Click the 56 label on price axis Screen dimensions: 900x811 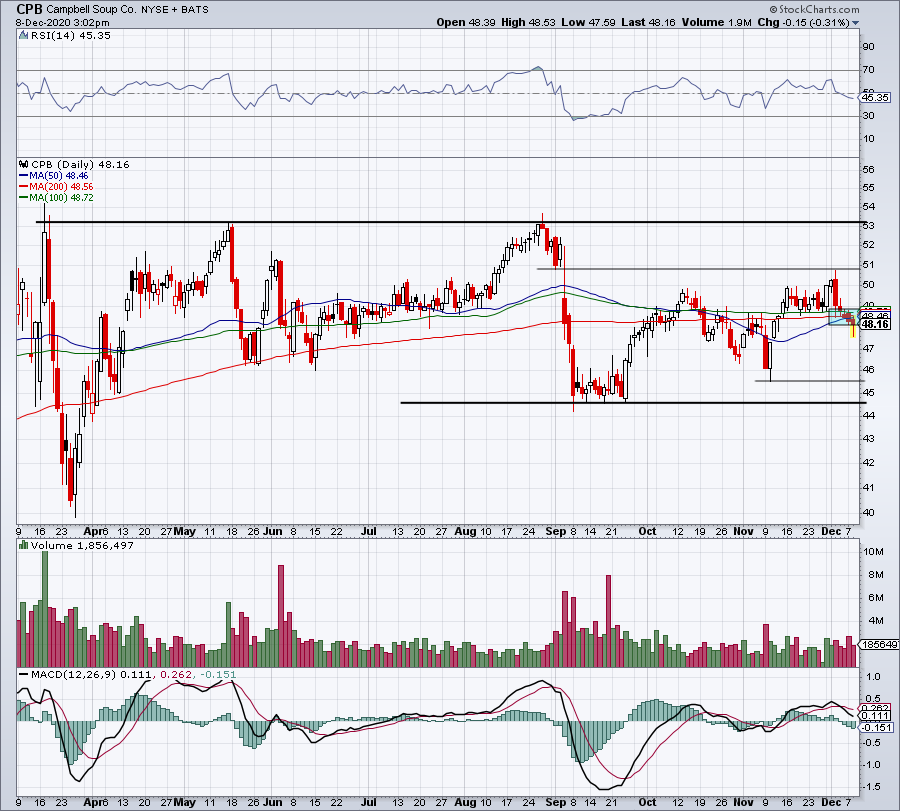tap(868, 169)
